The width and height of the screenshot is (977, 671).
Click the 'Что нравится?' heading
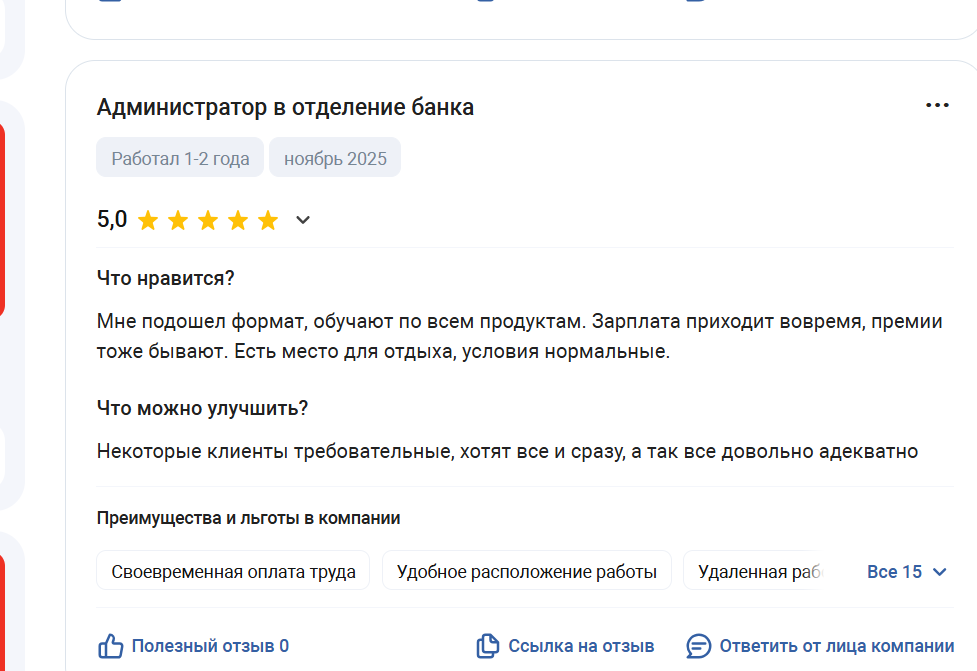click(165, 278)
